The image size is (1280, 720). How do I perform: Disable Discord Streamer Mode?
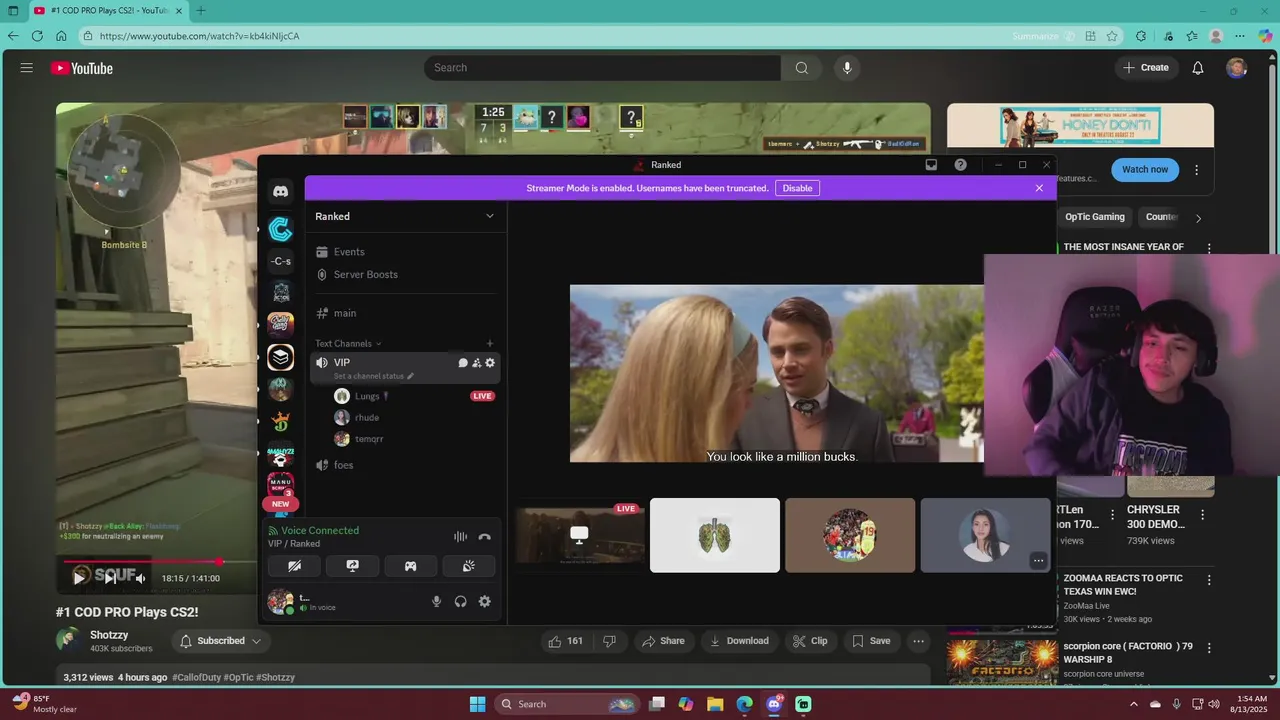[797, 188]
